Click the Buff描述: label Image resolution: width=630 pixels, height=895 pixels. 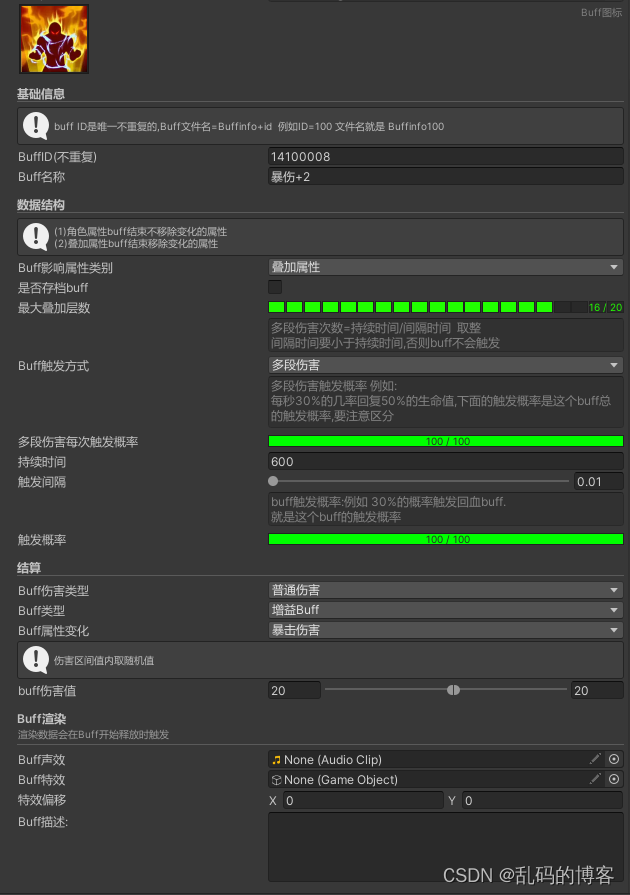(x=43, y=822)
